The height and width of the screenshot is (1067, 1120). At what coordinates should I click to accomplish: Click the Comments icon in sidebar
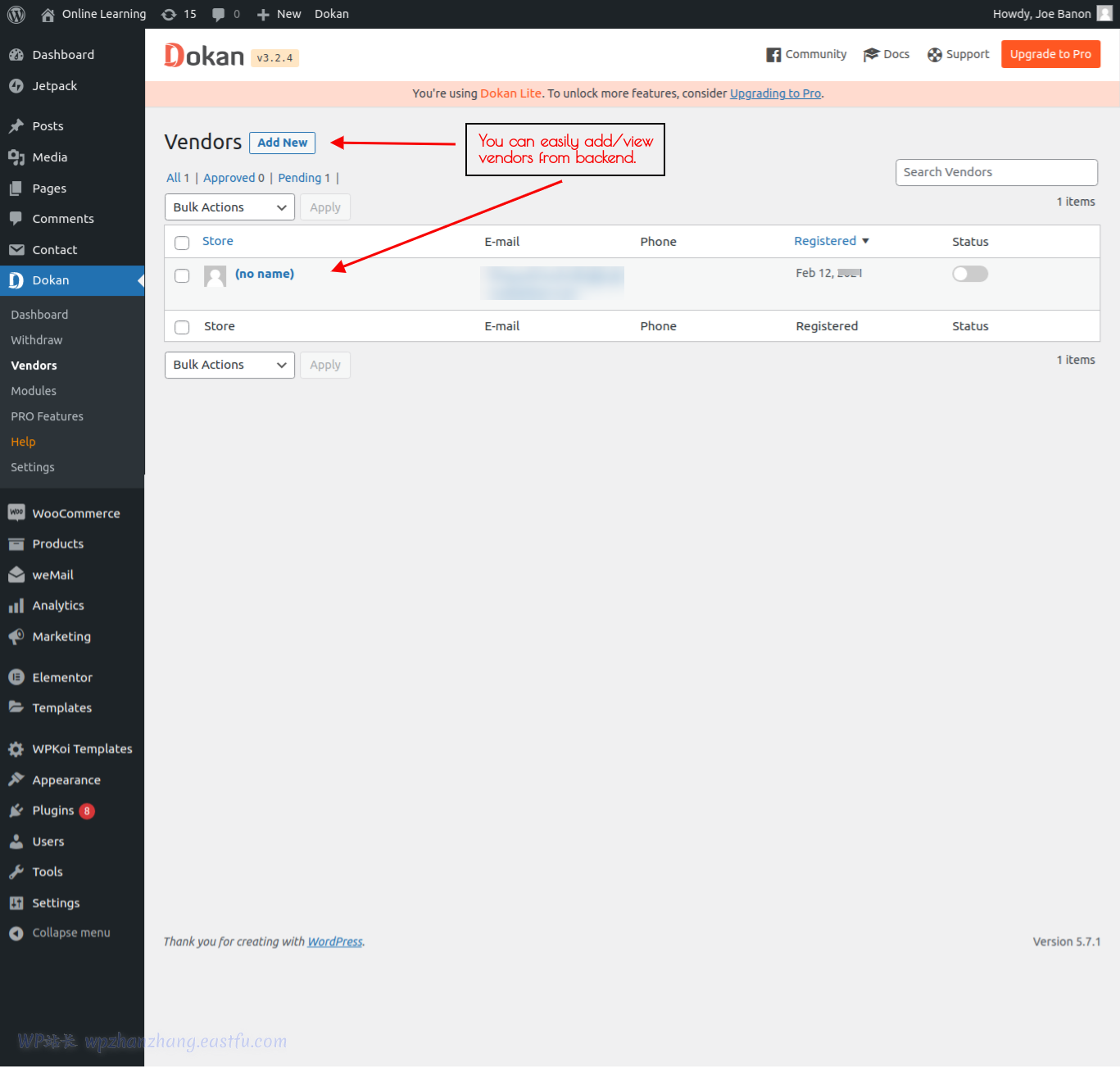click(16, 219)
